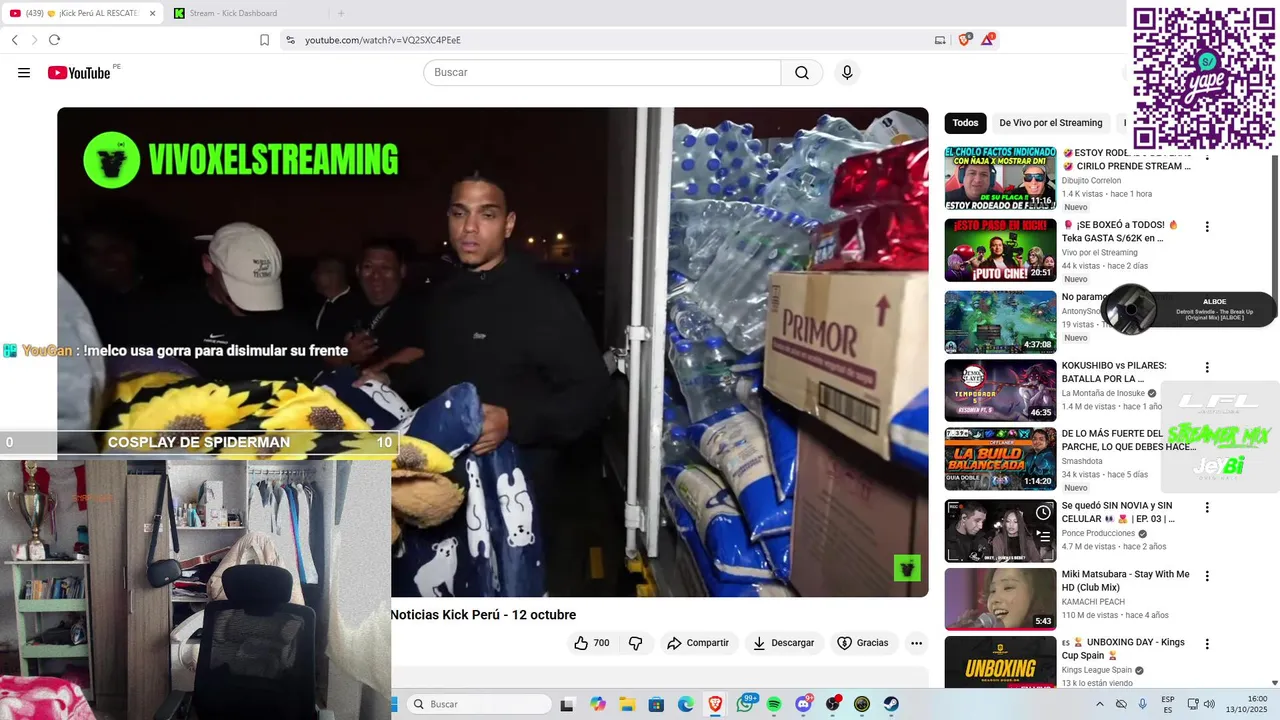Image resolution: width=1280 pixels, height=720 pixels.
Task: Open 'UNBOXING DAY - Kings Cup Spain' title
Action: [x=1123, y=648]
